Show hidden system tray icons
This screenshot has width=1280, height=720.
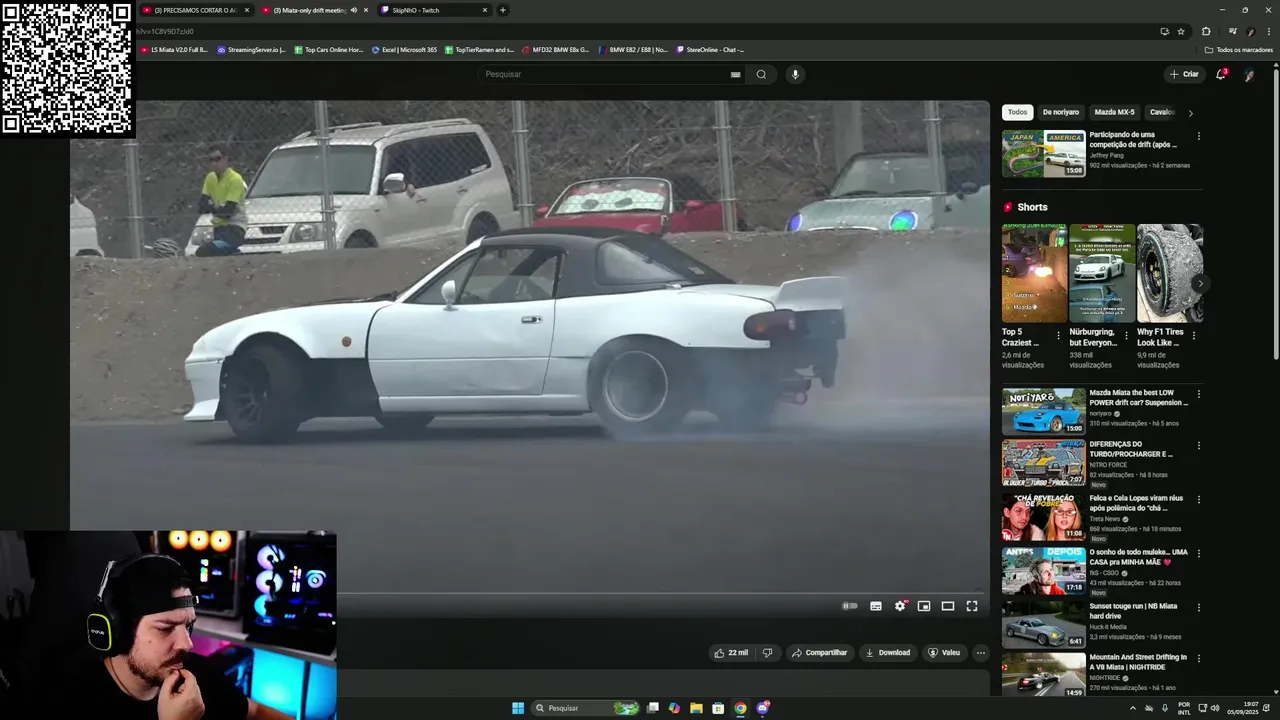pos(1133,708)
